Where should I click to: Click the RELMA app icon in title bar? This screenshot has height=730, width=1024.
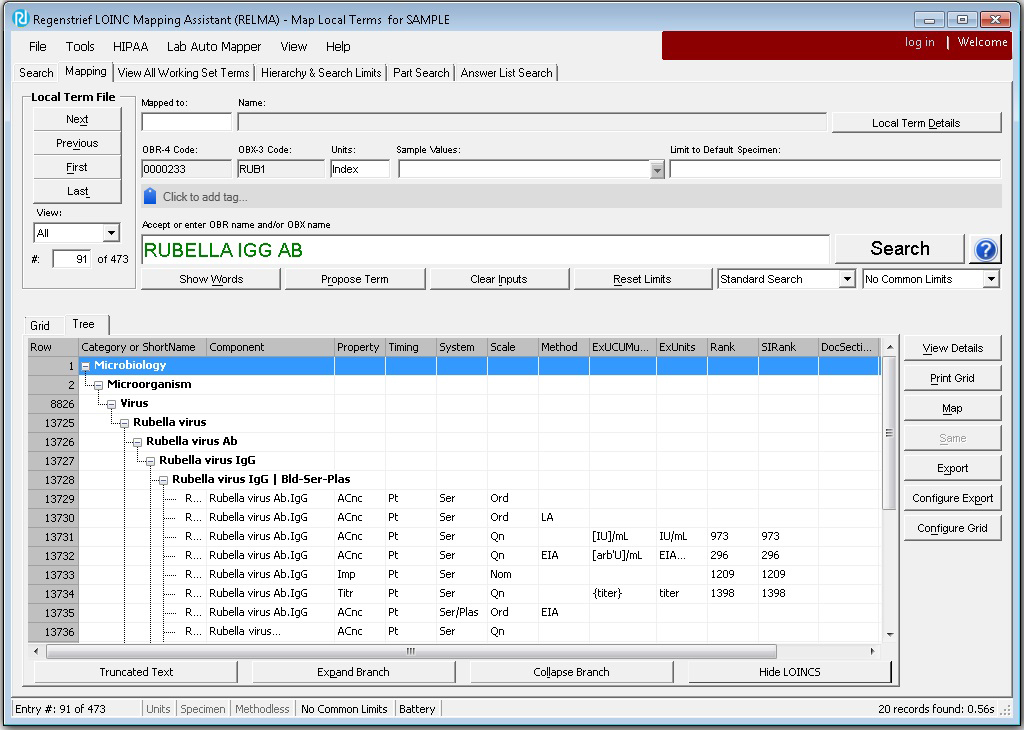tap(21, 18)
